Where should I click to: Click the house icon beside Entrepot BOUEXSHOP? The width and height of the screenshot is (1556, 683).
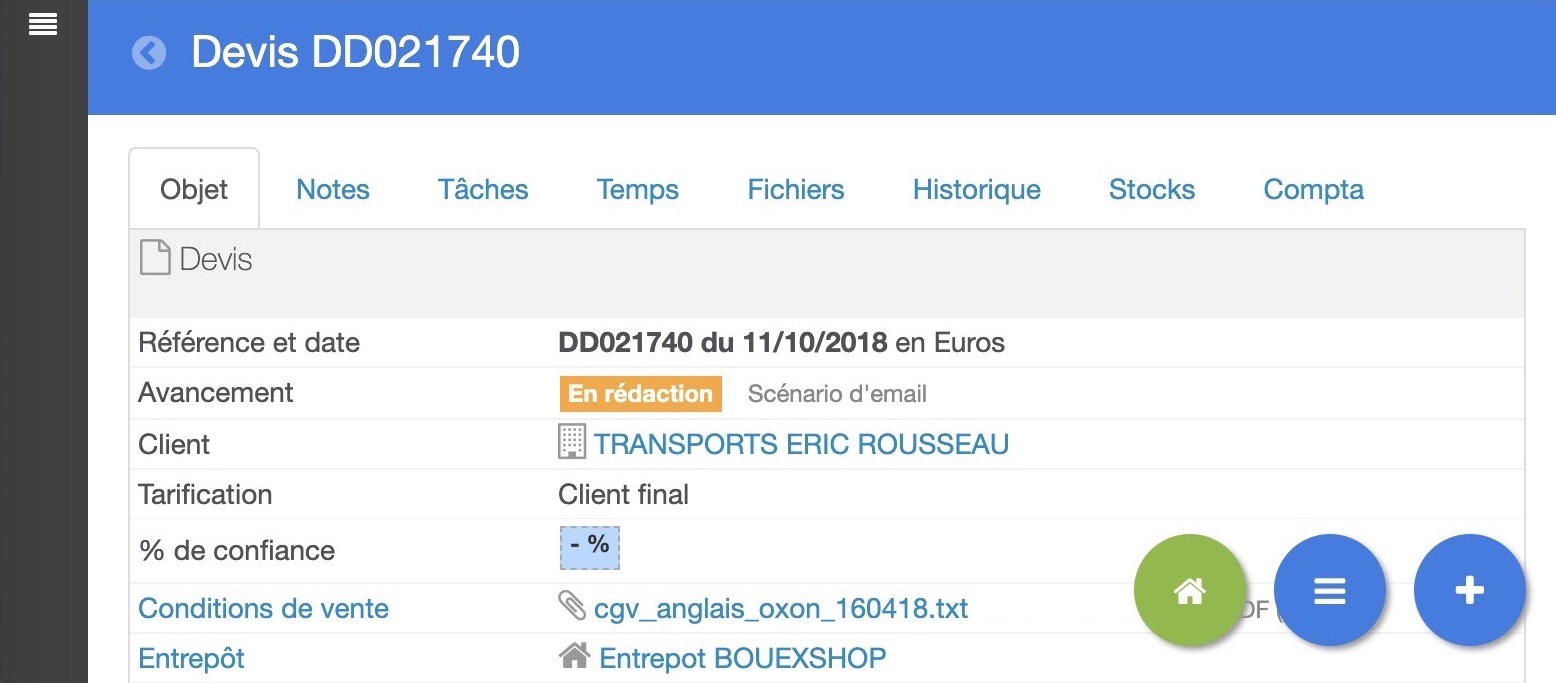click(x=574, y=657)
